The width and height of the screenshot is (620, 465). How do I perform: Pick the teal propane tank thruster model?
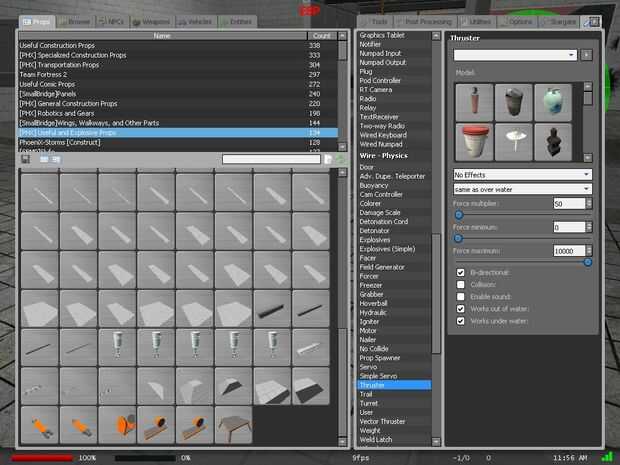tap(552, 102)
